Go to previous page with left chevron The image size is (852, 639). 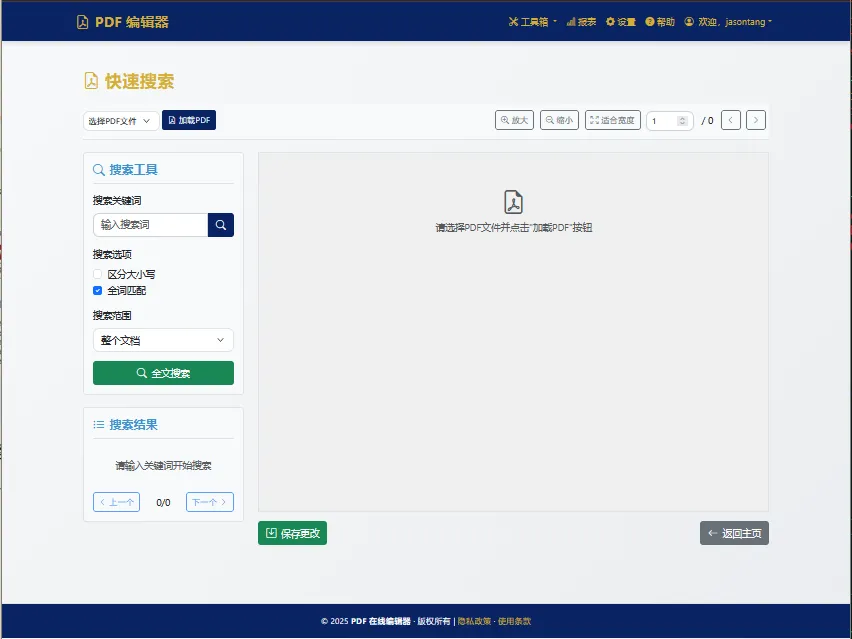[x=730, y=120]
